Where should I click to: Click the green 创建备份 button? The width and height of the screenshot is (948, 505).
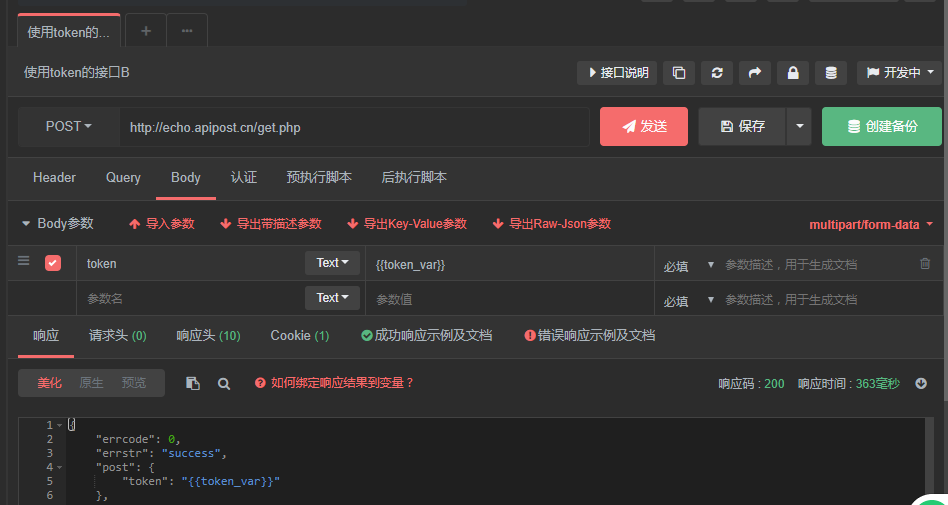(882, 126)
